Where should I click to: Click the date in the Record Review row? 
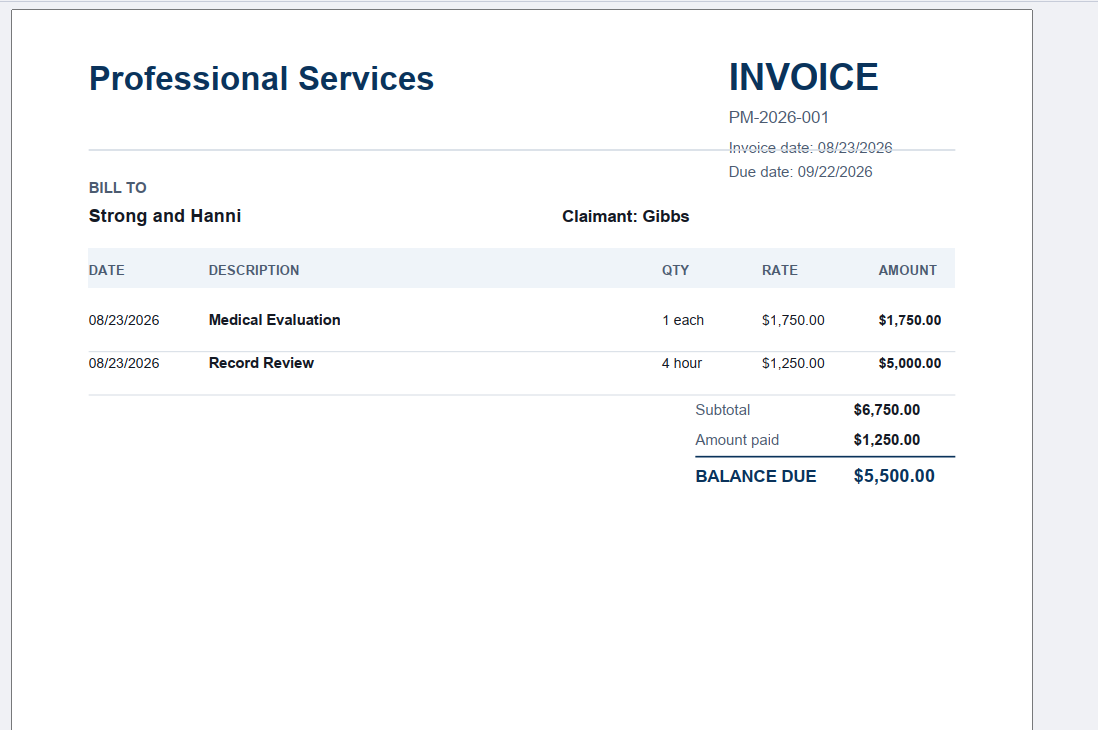124,364
